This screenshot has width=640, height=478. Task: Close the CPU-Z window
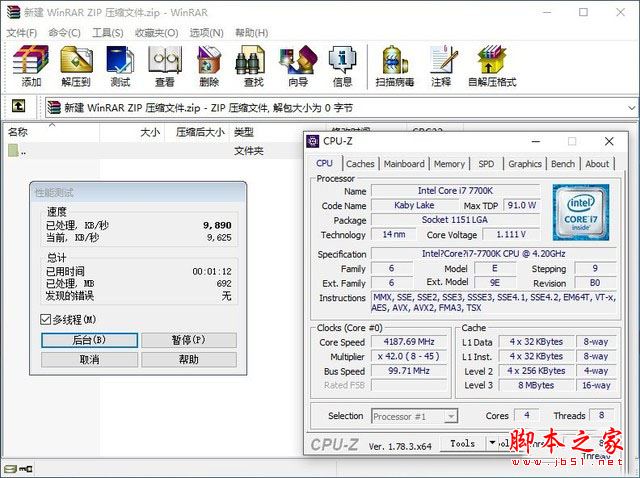pos(609,141)
